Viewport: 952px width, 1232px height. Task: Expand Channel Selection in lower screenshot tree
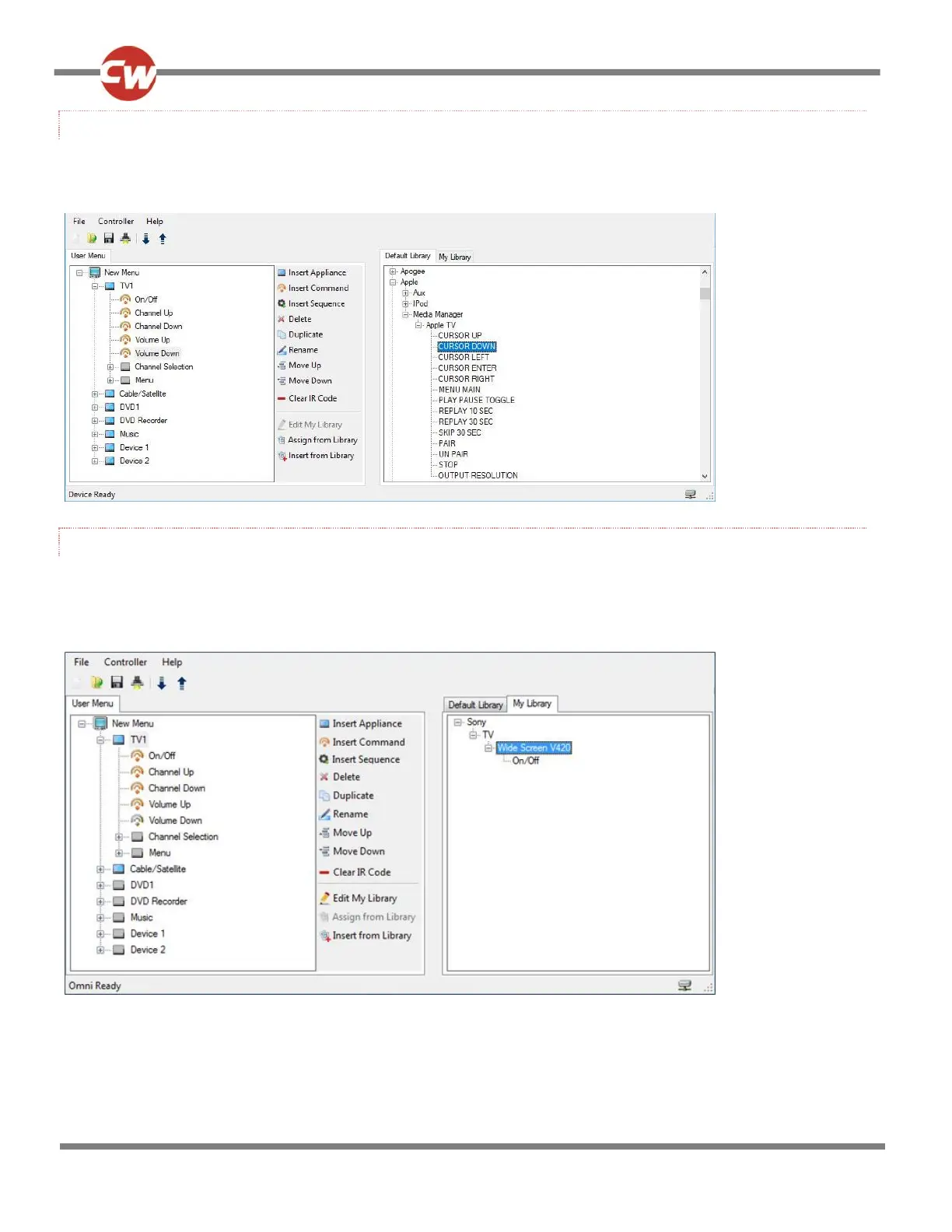pyautogui.click(x=119, y=837)
